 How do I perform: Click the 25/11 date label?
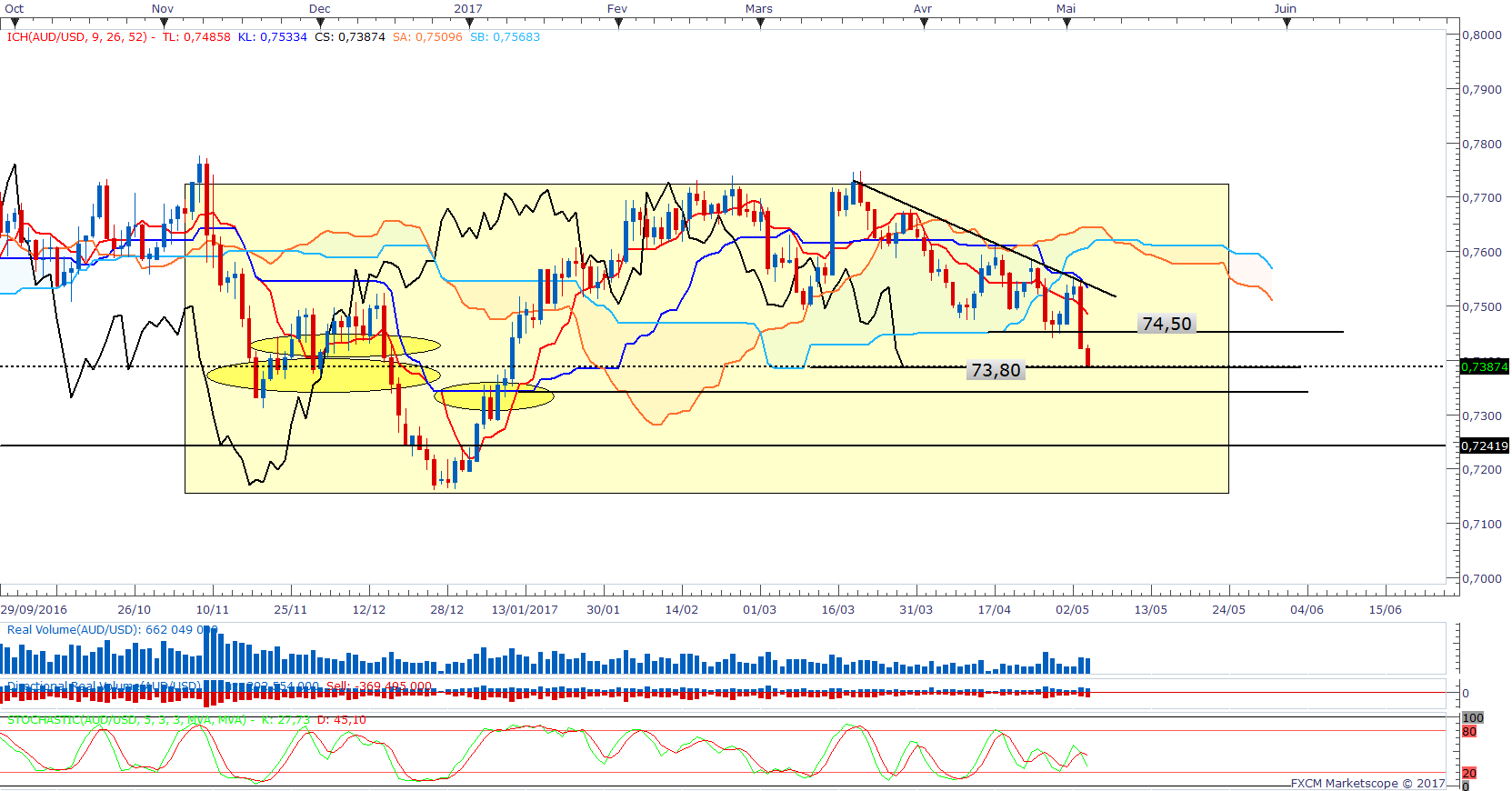point(291,610)
